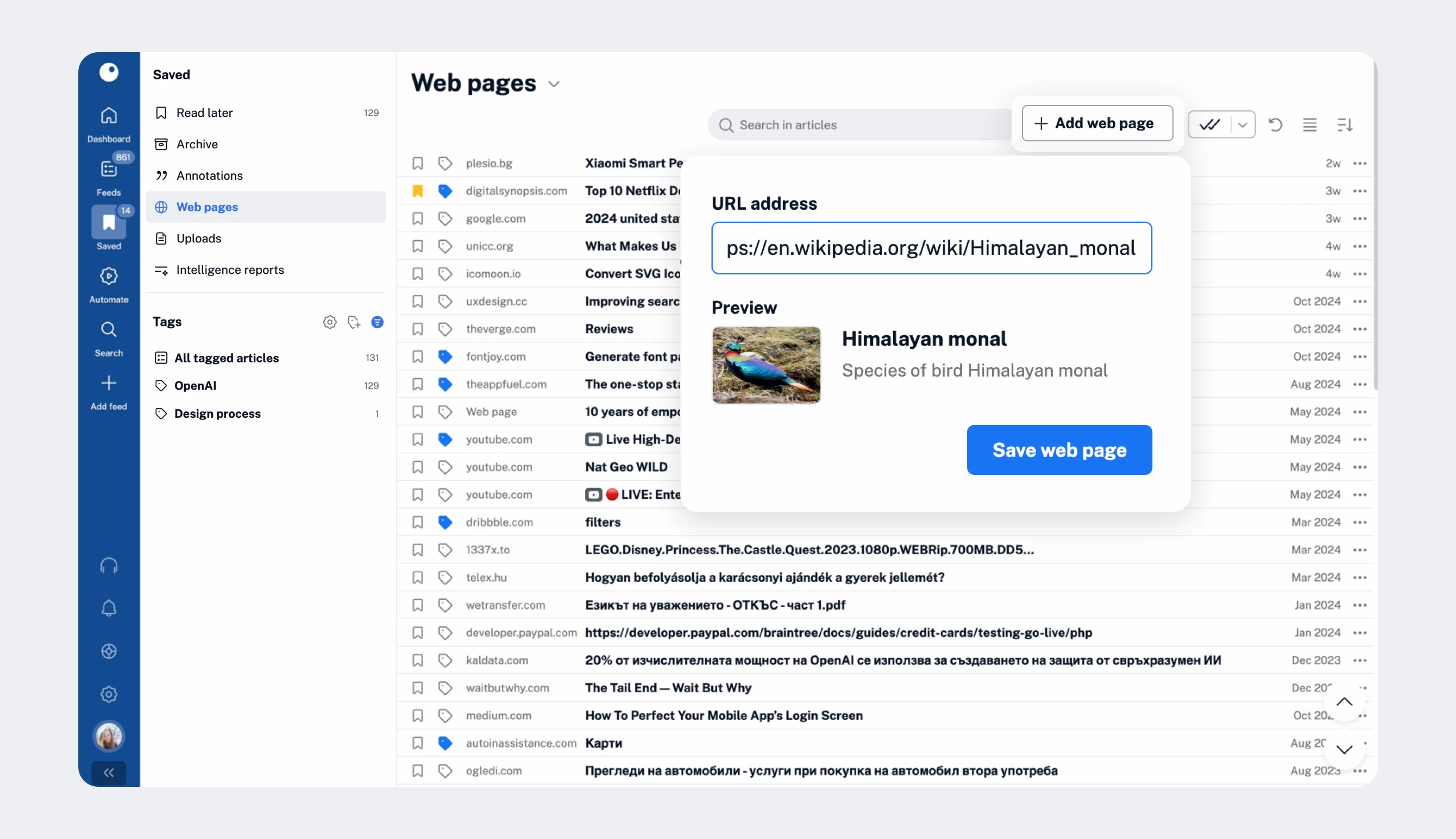The image size is (1456, 839).
Task: Click the app logo at top
Action: [109, 72]
